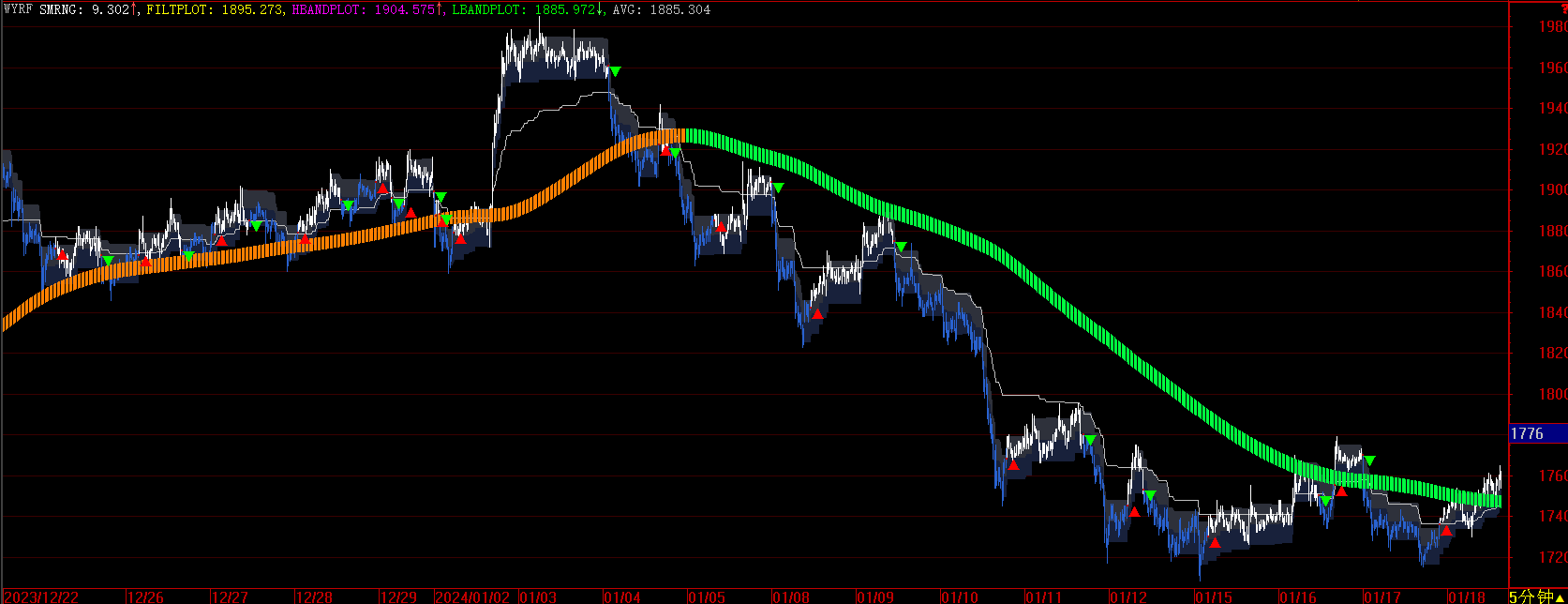Viewport: 1568px width, 604px height.
Task: Click the yellow triangle next to 5分钟
Action: [1561, 597]
